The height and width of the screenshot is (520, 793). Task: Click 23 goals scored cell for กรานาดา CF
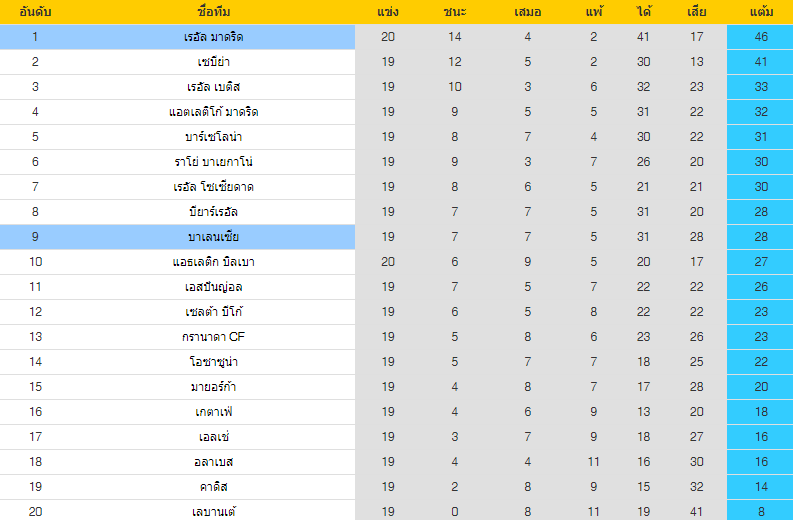(643, 337)
